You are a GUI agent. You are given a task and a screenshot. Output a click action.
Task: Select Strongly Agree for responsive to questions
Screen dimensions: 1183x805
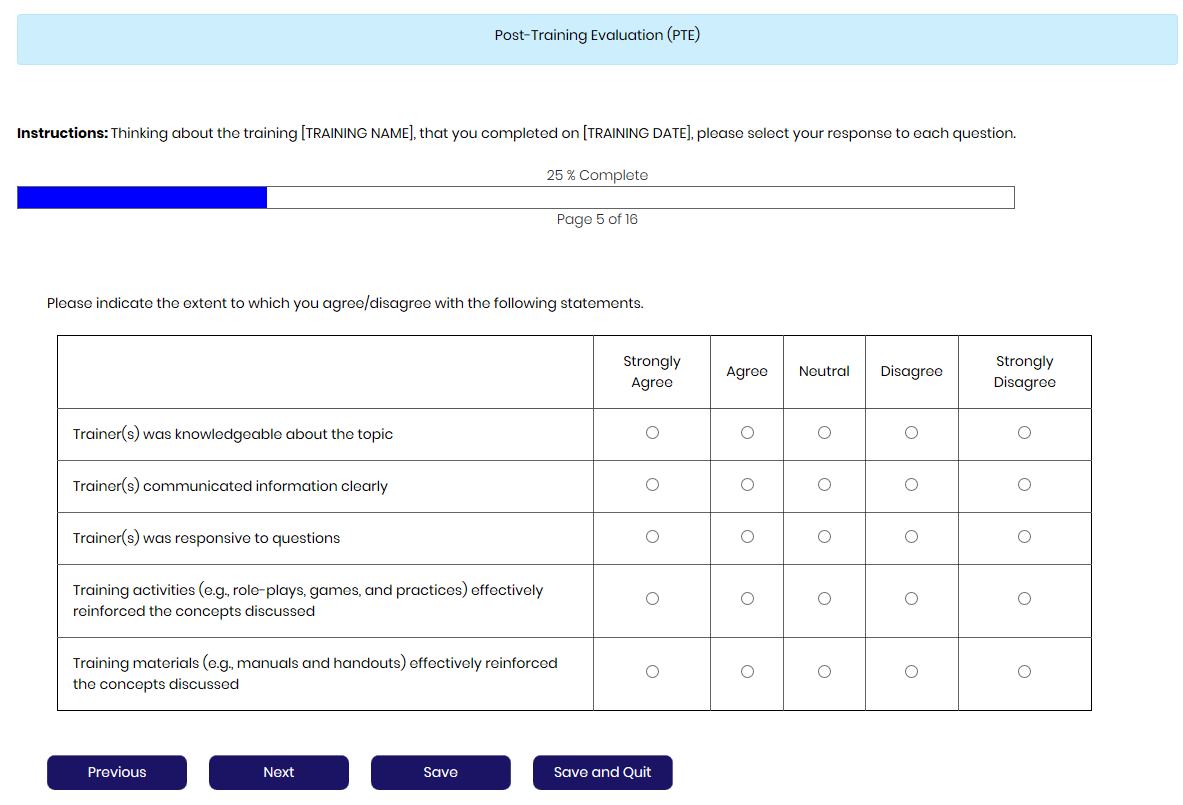[x=652, y=537]
